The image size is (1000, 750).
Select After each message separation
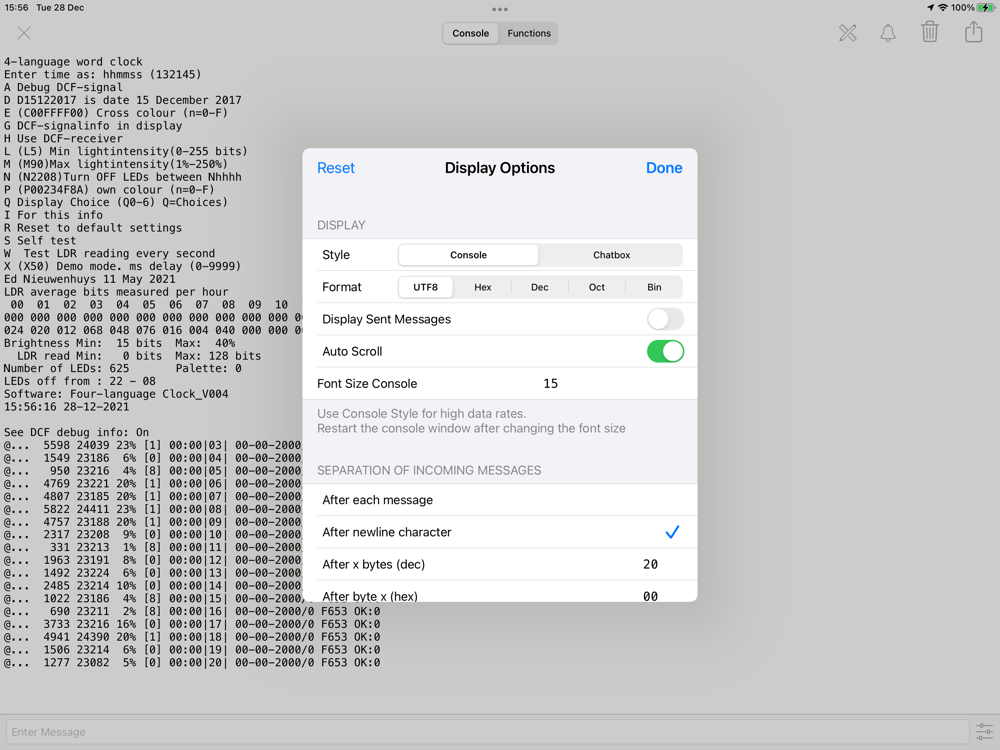click(500, 500)
